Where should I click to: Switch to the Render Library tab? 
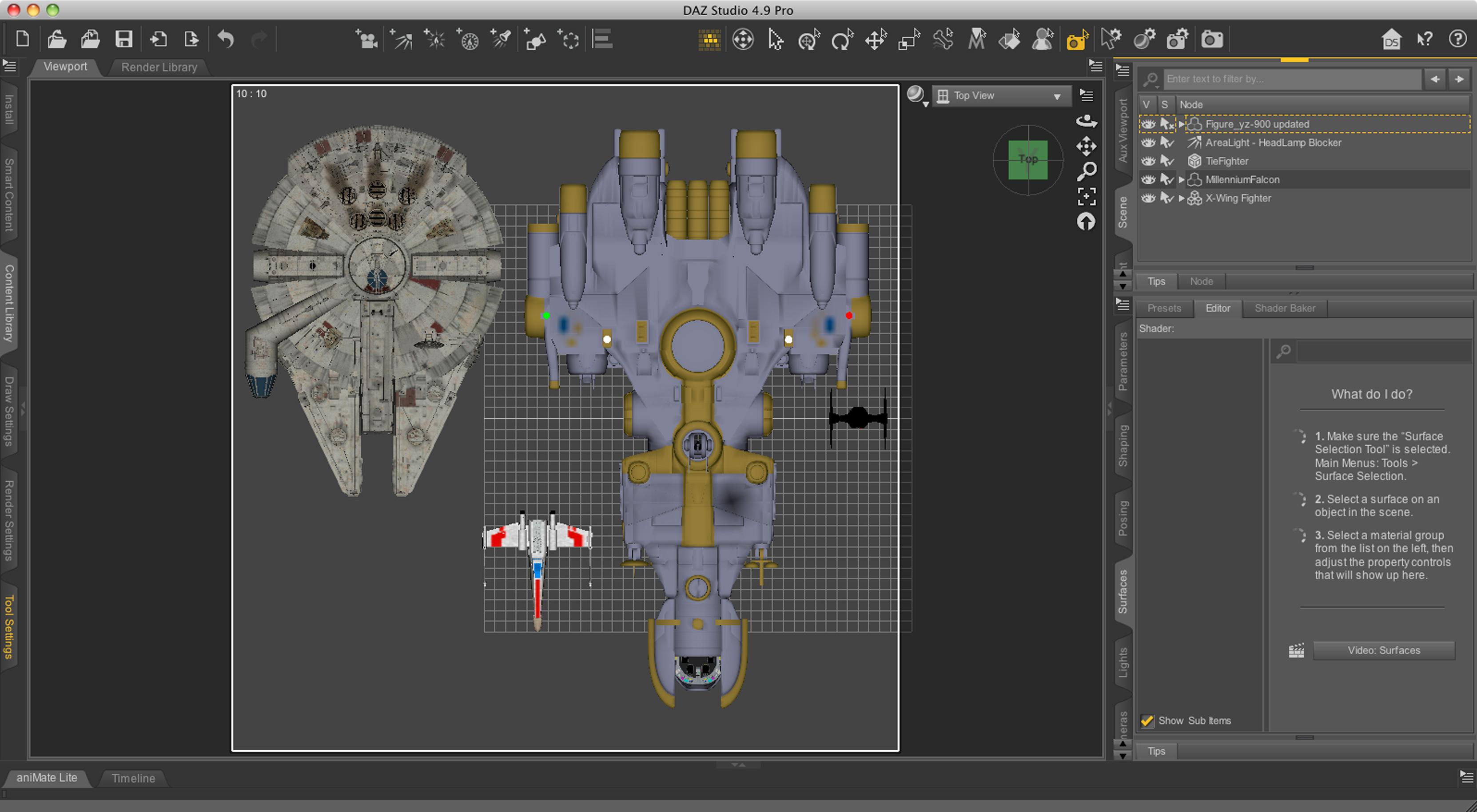click(159, 67)
